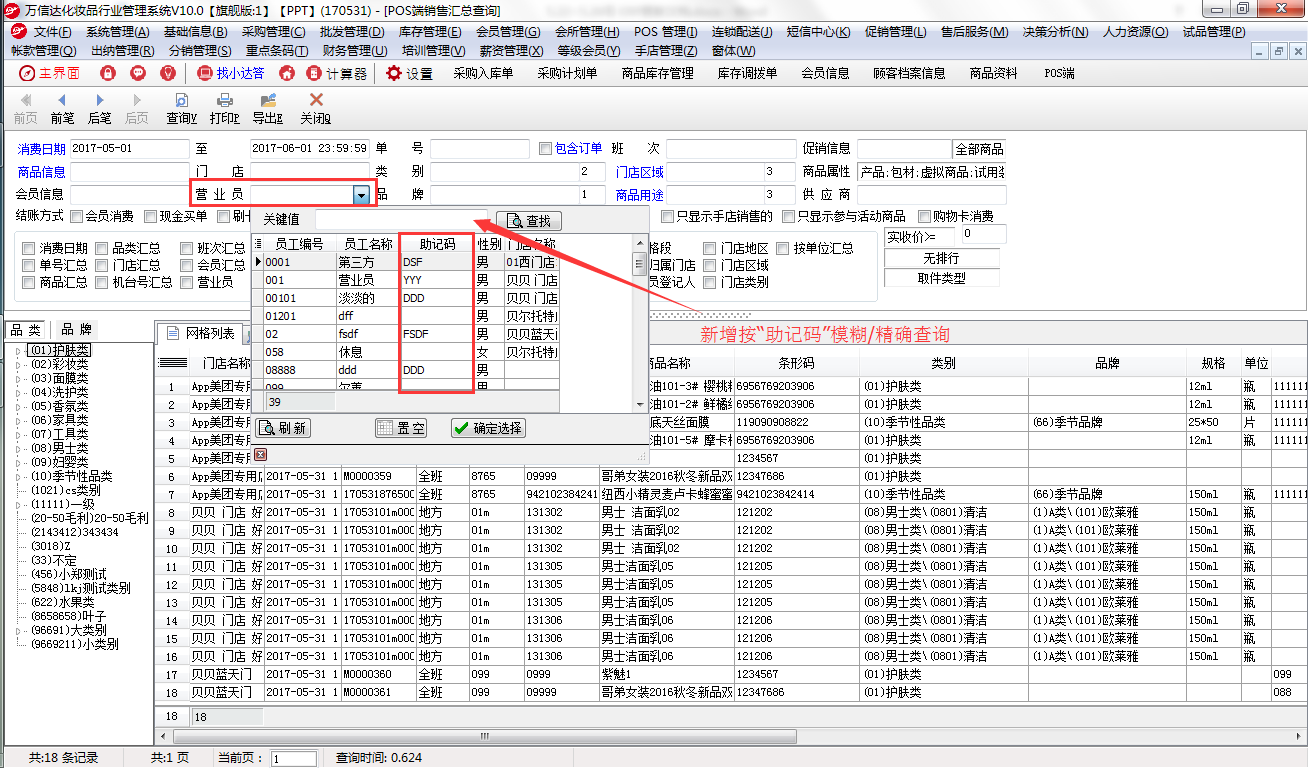Click the 关键值 keyword input field

point(401,219)
